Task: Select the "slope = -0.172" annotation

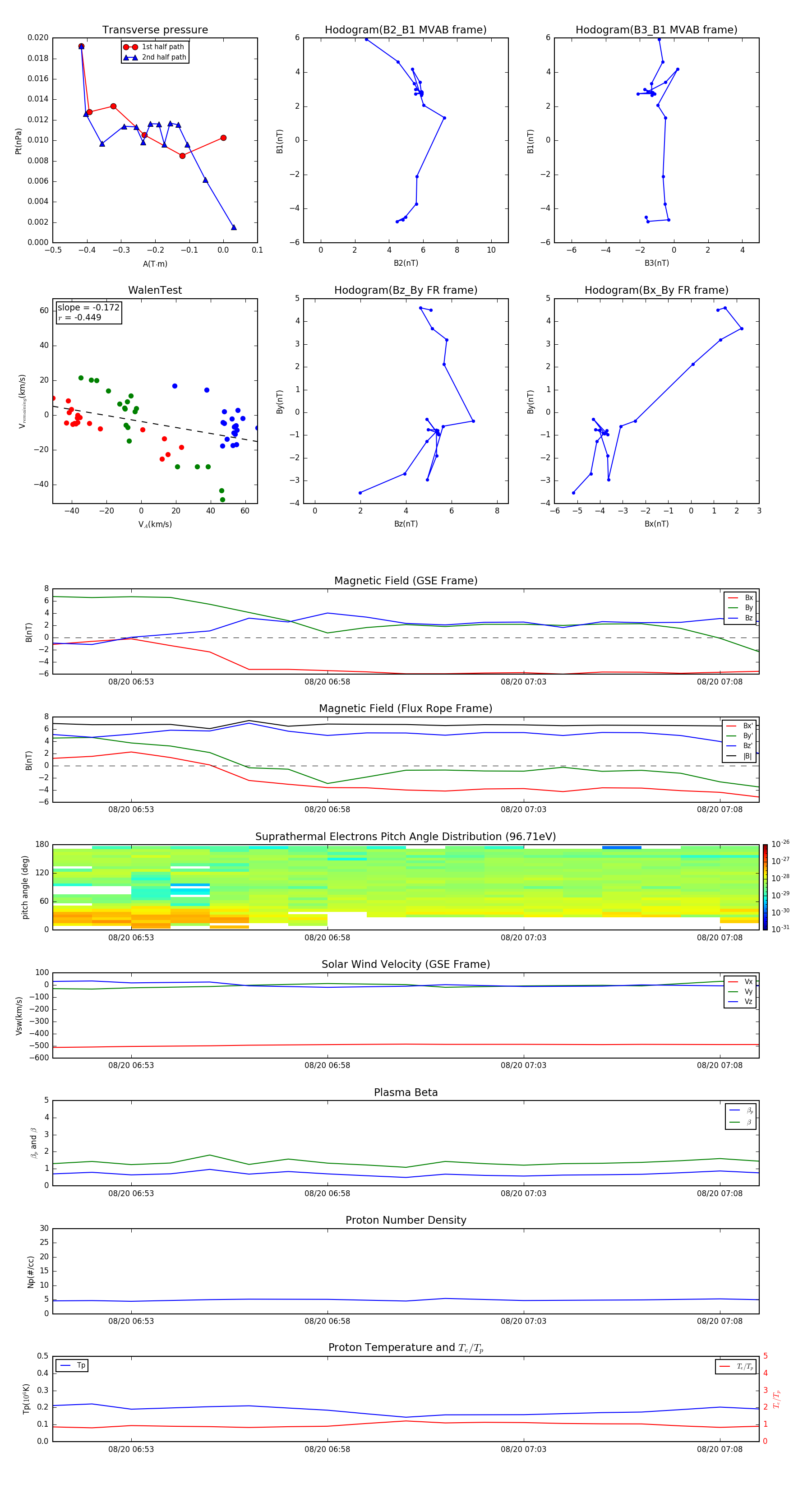Action: tap(88, 308)
